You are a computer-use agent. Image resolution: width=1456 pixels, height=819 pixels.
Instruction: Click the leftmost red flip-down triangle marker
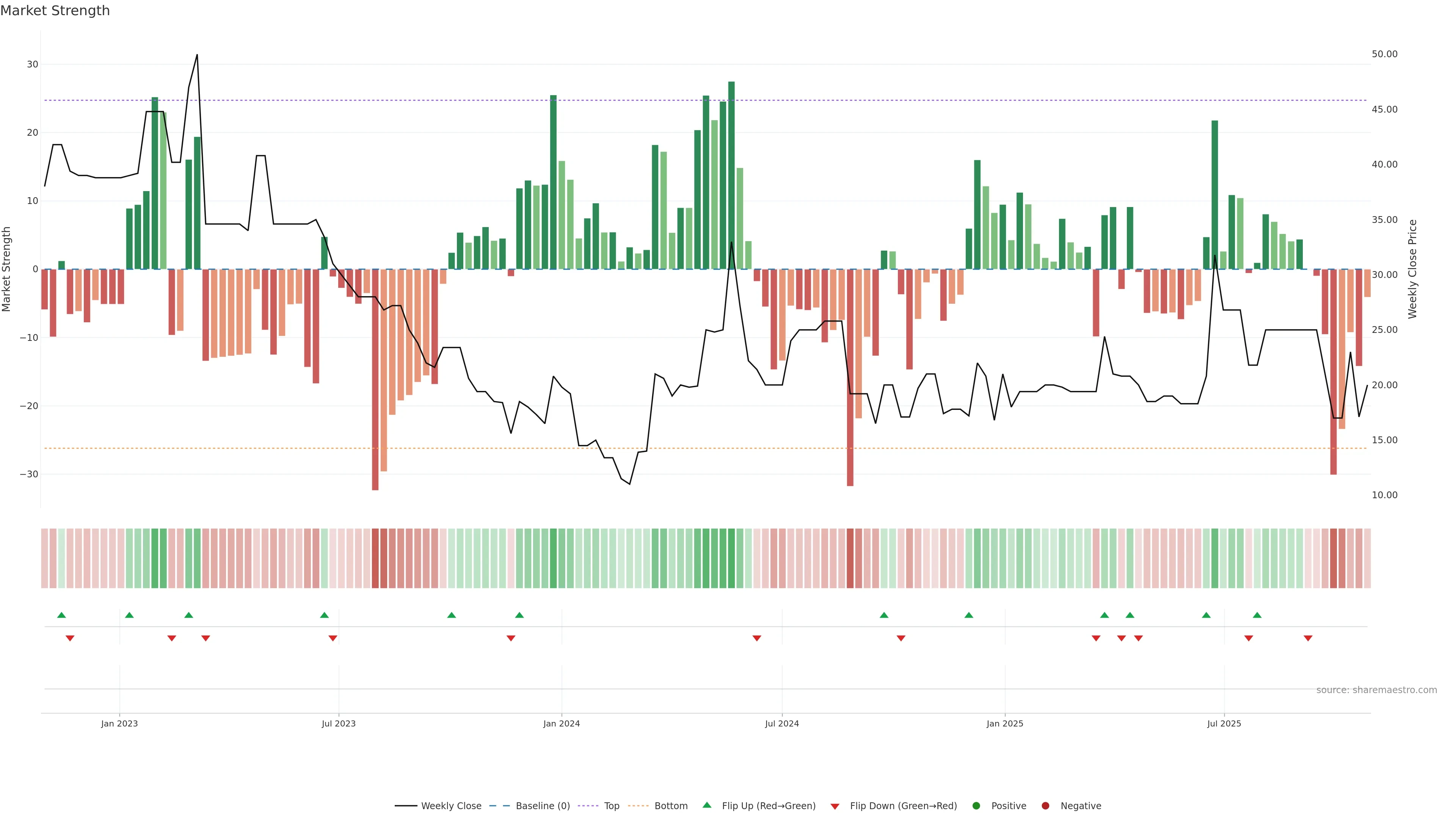[70, 638]
